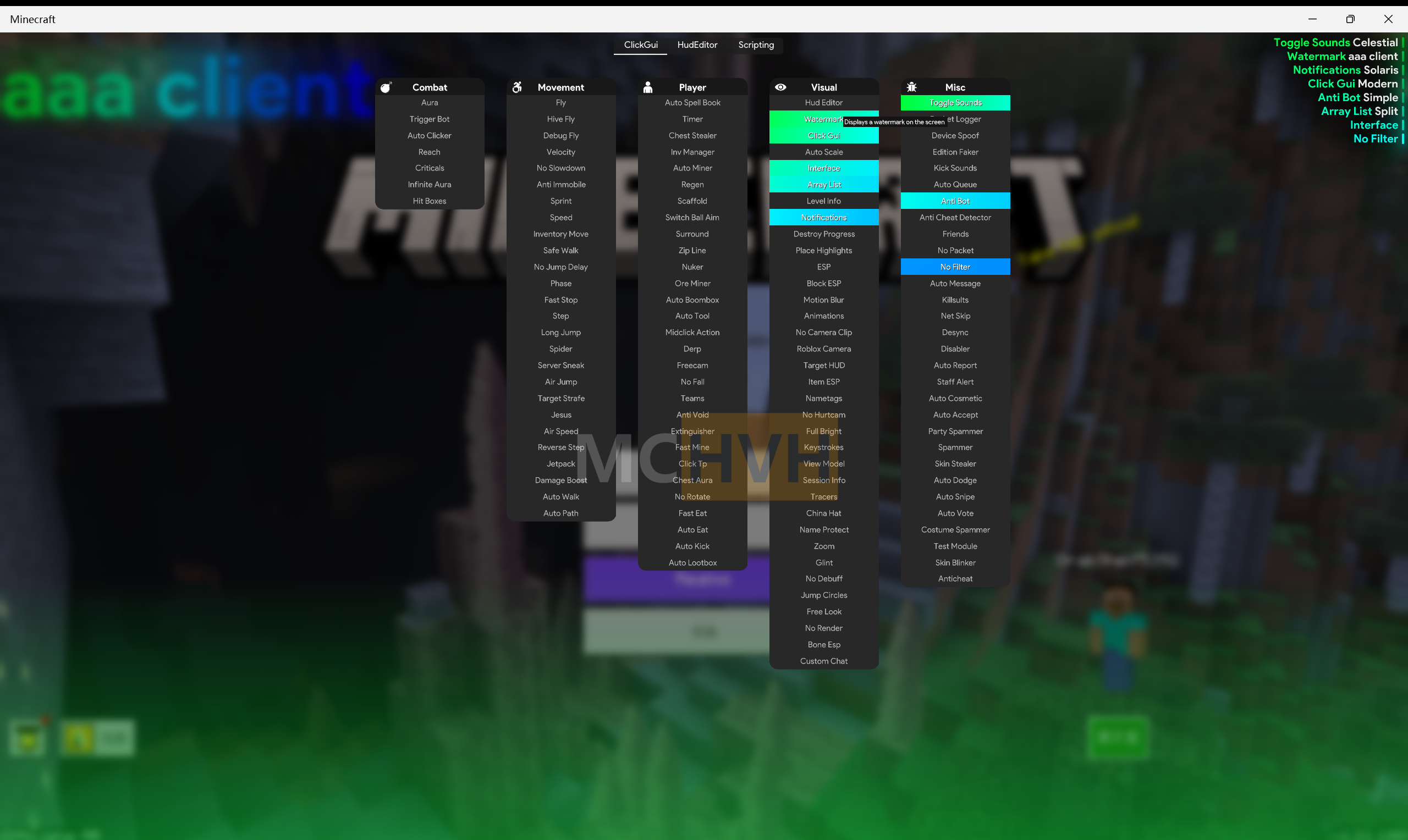Click the Visual category eye icon
Screen dimensions: 1408x840
coord(780,87)
